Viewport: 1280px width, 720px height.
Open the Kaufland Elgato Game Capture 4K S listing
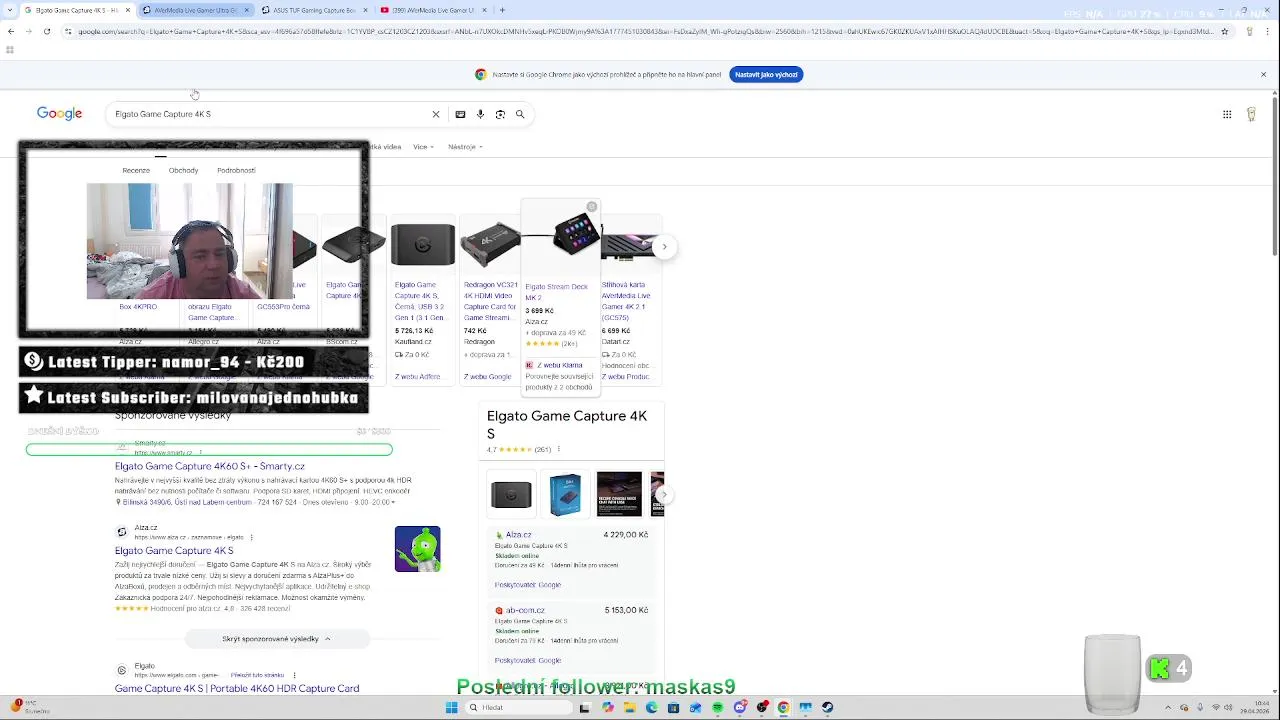pos(423,301)
